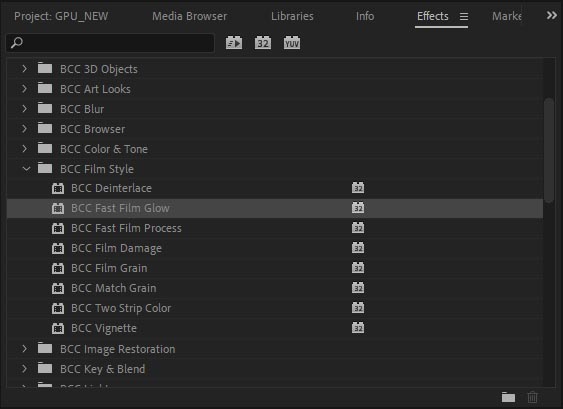This screenshot has width=563, height=409.
Task: Select the BCC Film Grain effect
Action: [x=275, y=268]
